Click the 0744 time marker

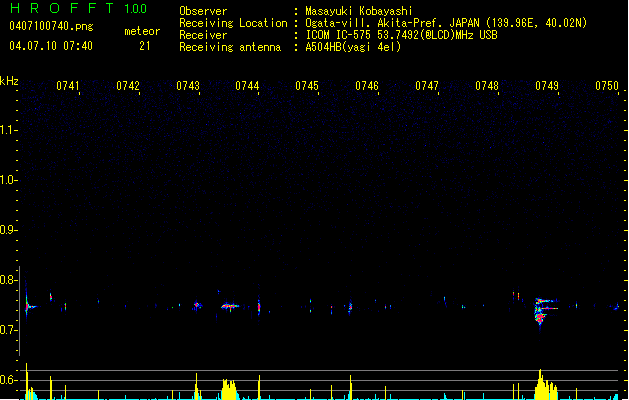coord(247,86)
